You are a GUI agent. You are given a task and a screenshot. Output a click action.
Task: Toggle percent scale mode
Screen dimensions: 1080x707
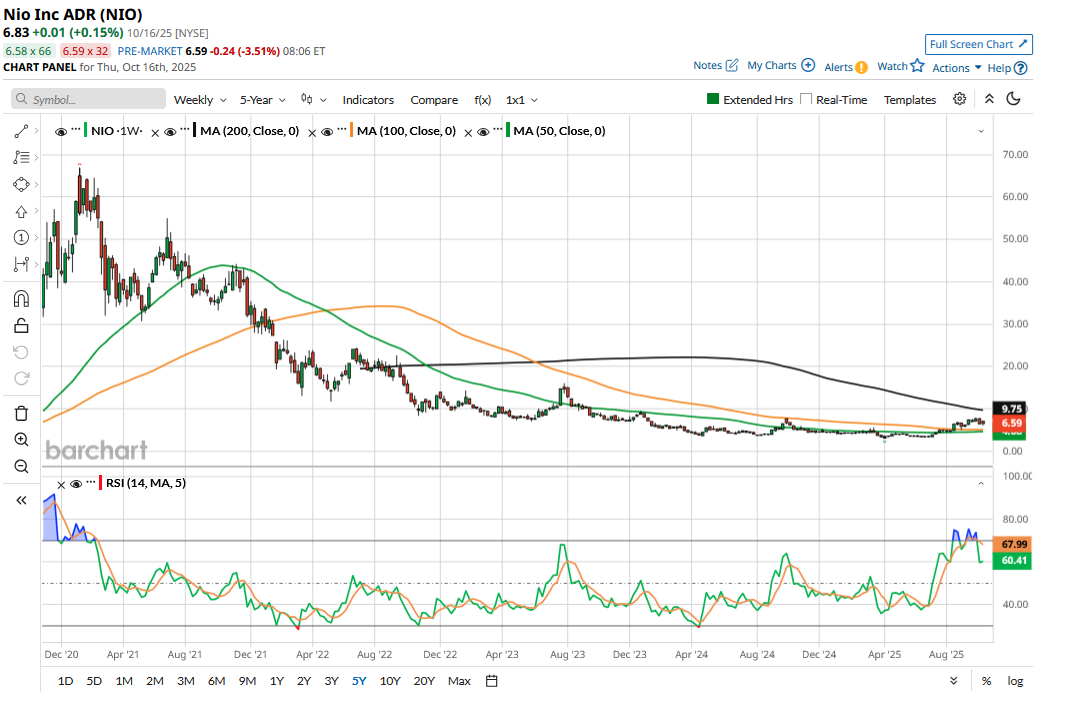pyautogui.click(x=986, y=681)
